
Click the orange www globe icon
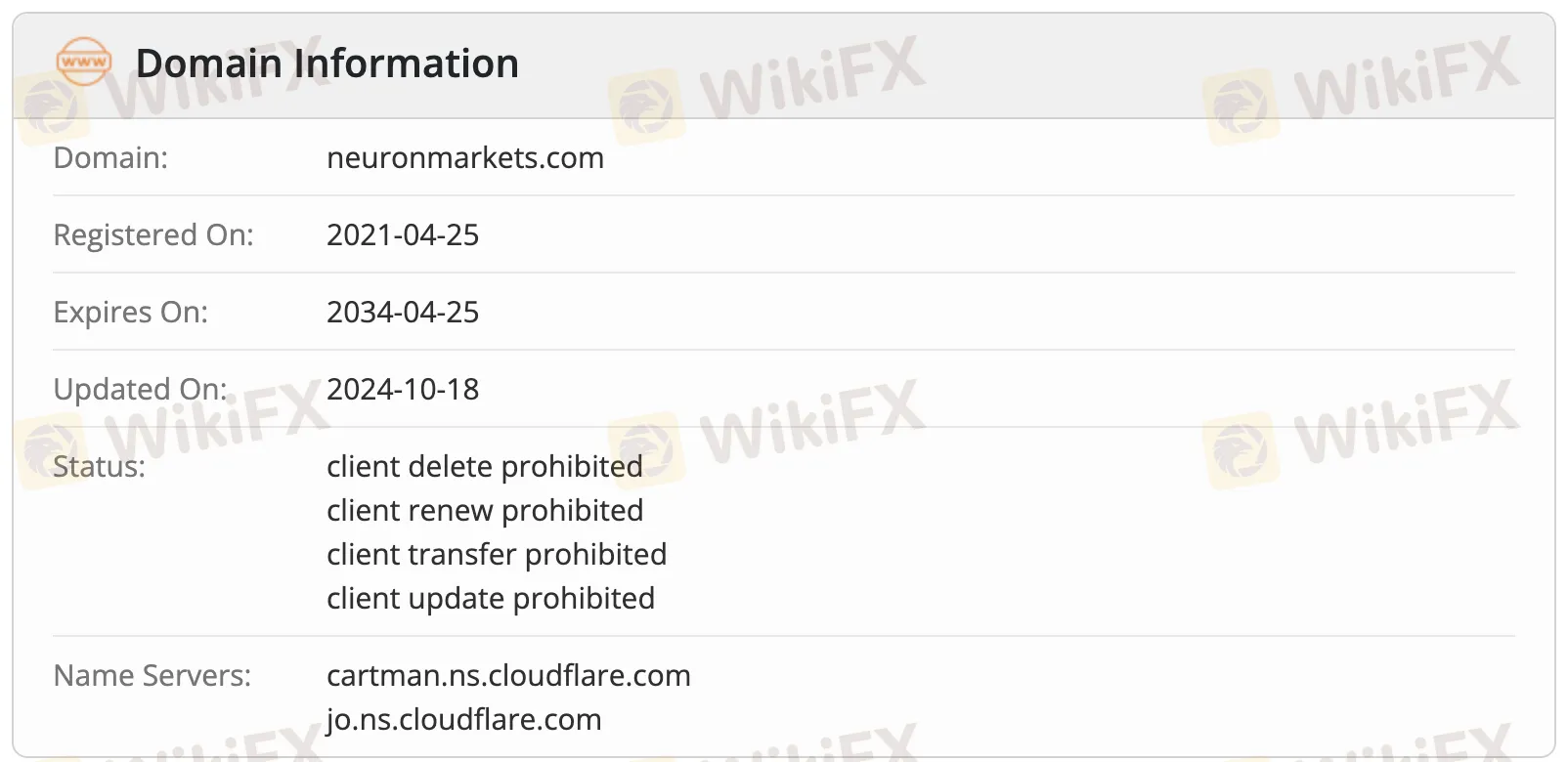point(84,62)
